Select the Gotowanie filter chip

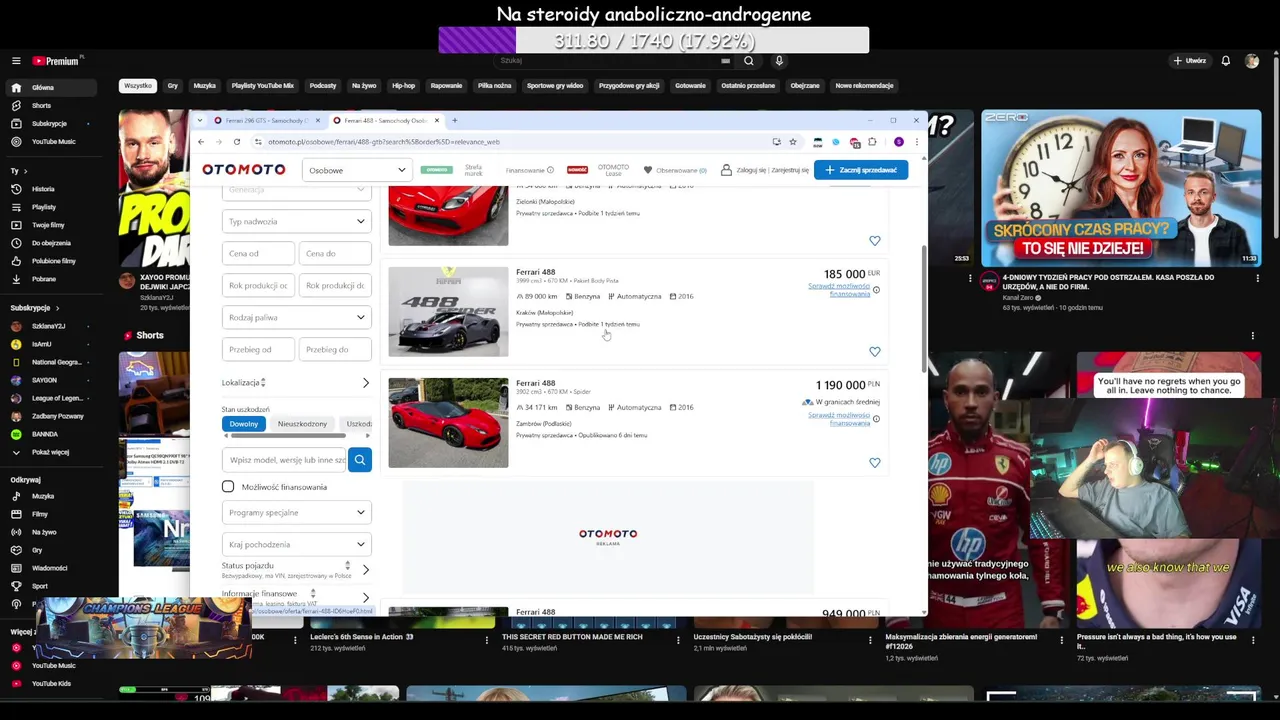(x=690, y=86)
